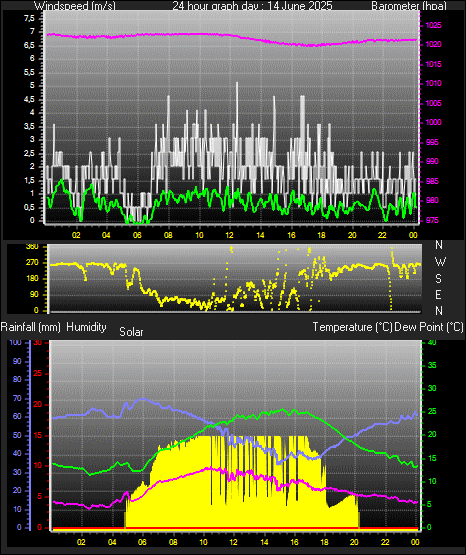This screenshot has height=555, width=466.
Task: Click the 1005 barometer axis value
Action: click(x=433, y=103)
